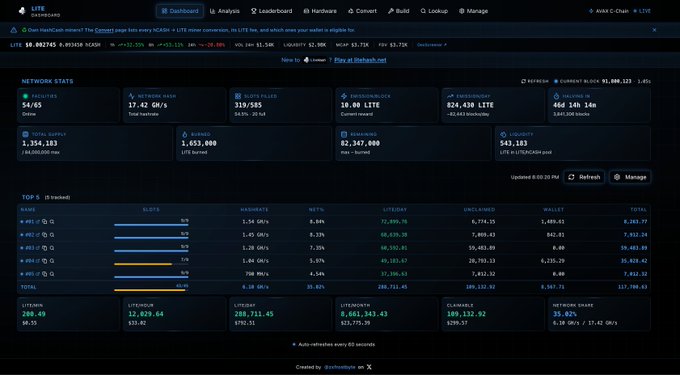Open external link icon for #02

(x=38, y=235)
